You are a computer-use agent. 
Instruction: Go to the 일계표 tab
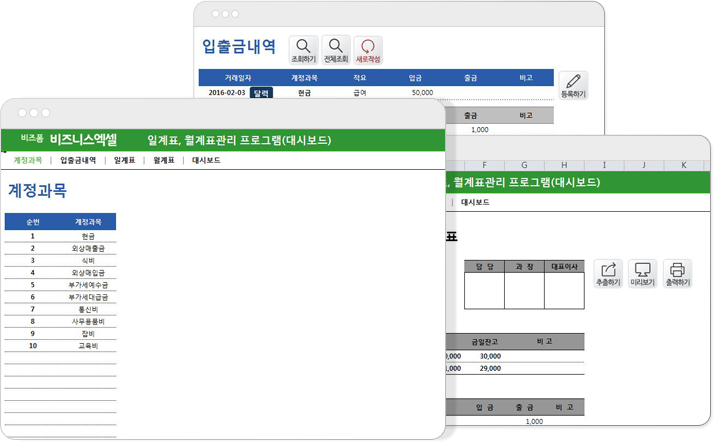pos(124,160)
